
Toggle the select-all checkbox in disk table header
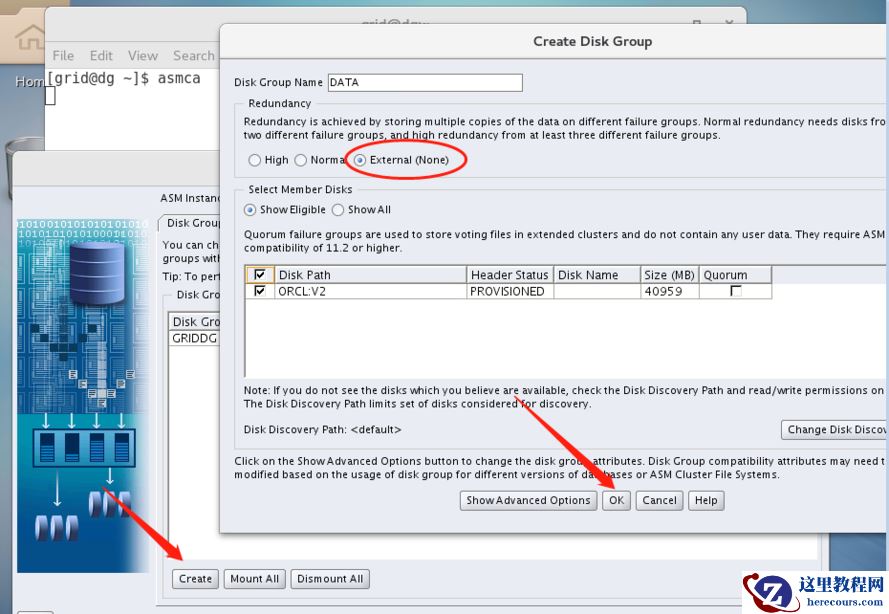click(260, 275)
